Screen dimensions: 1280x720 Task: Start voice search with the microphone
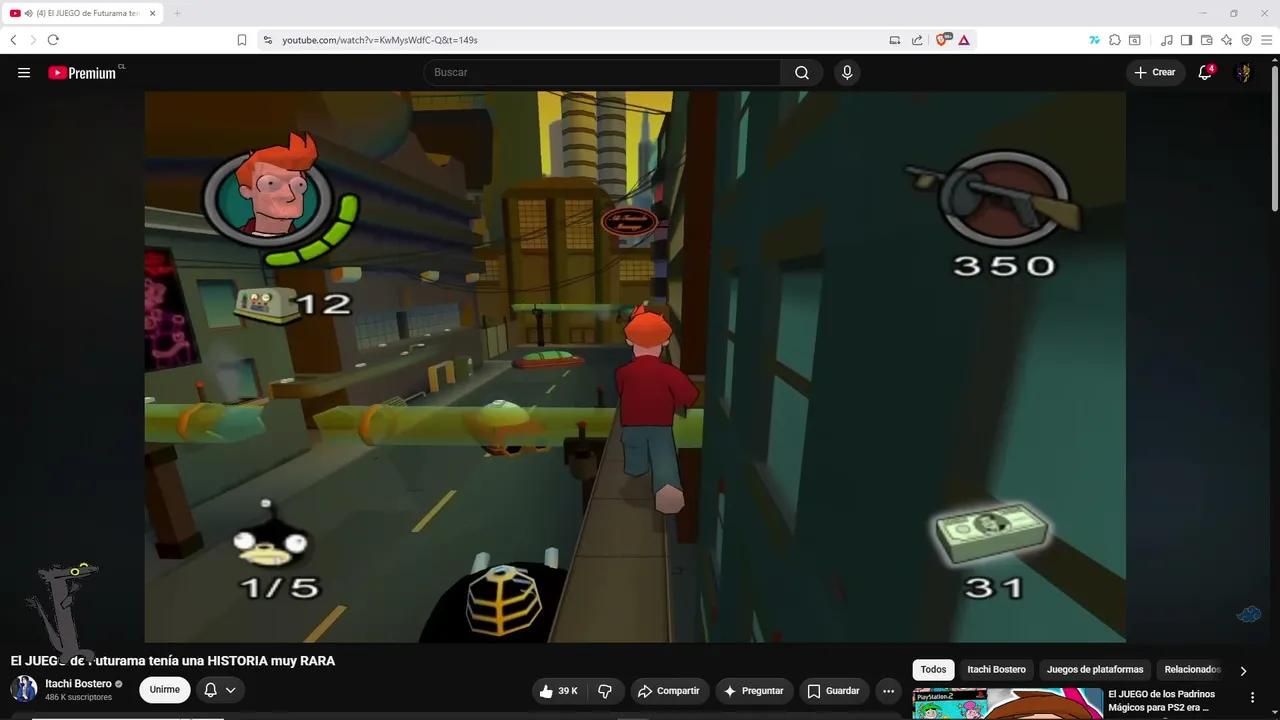click(x=847, y=72)
